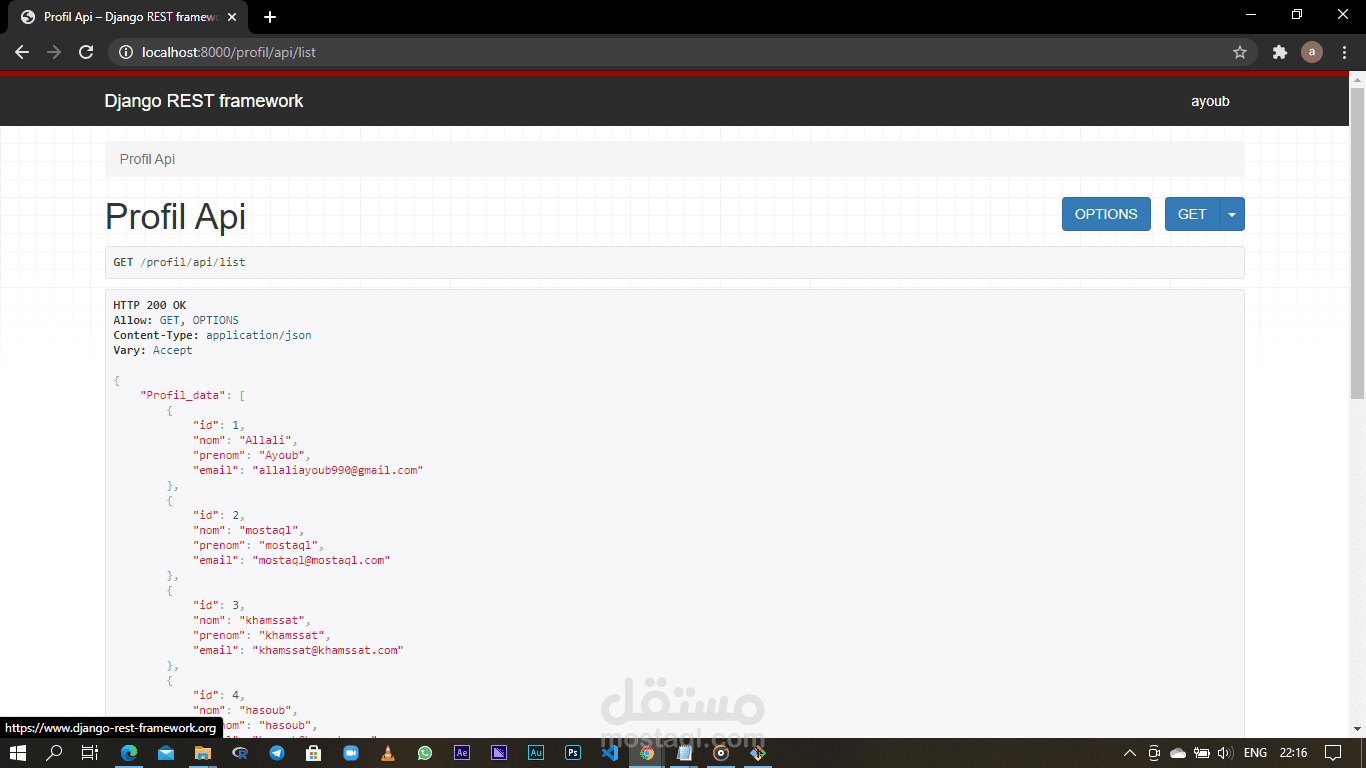This screenshot has width=1366, height=768.
Task: Open File Explorer from the taskbar
Action: [x=203, y=753]
